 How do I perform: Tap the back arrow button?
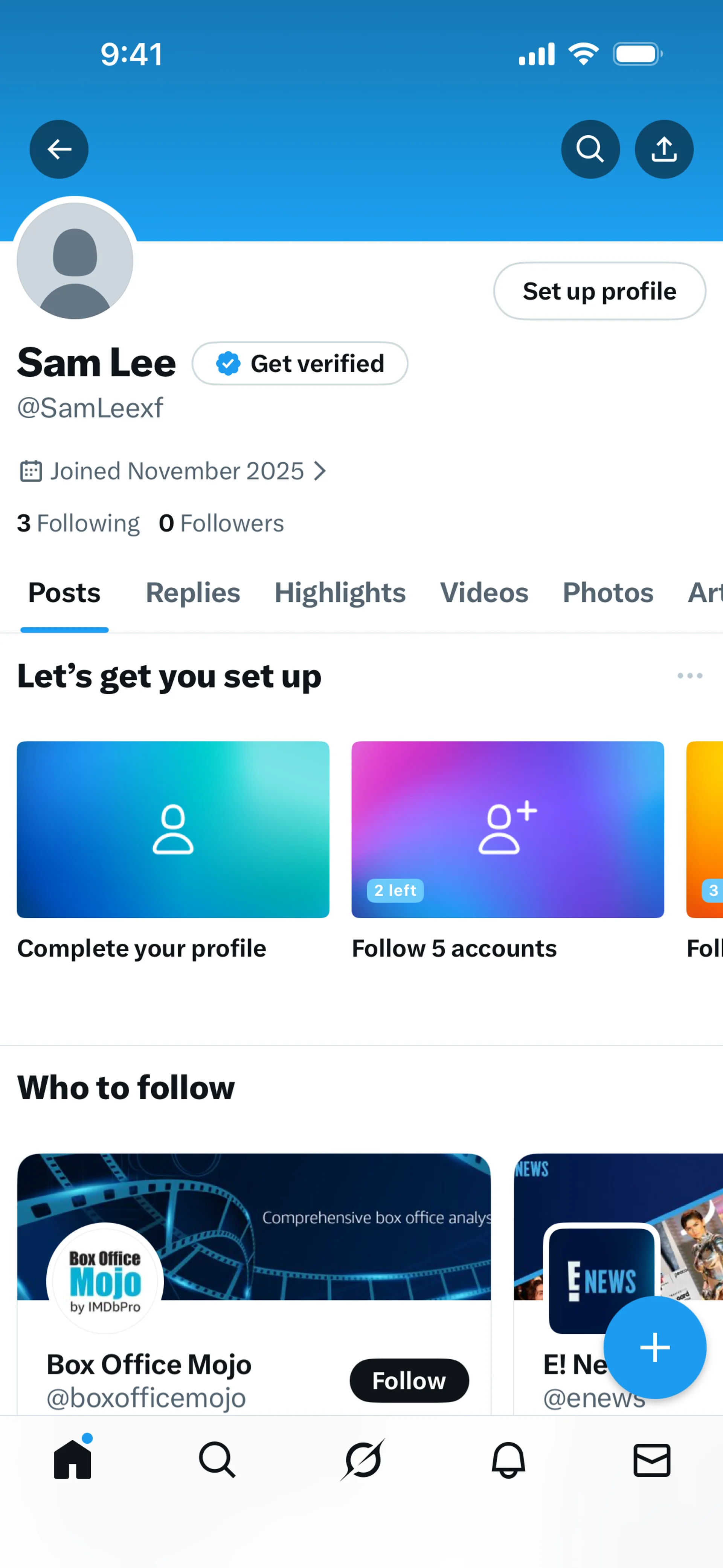[x=59, y=149]
